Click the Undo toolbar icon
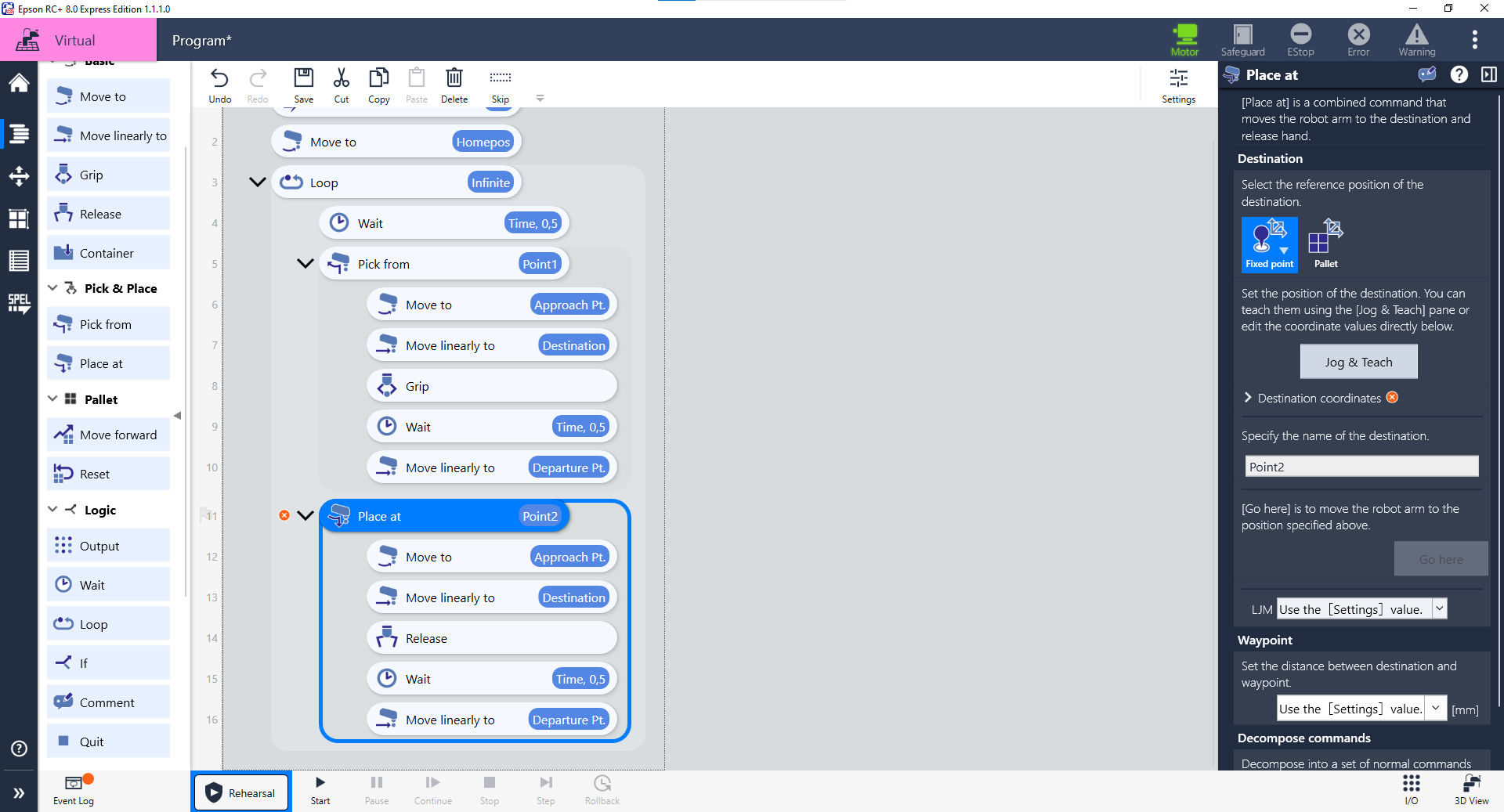This screenshot has width=1504, height=812. pyautogui.click(x=220, y=85)
